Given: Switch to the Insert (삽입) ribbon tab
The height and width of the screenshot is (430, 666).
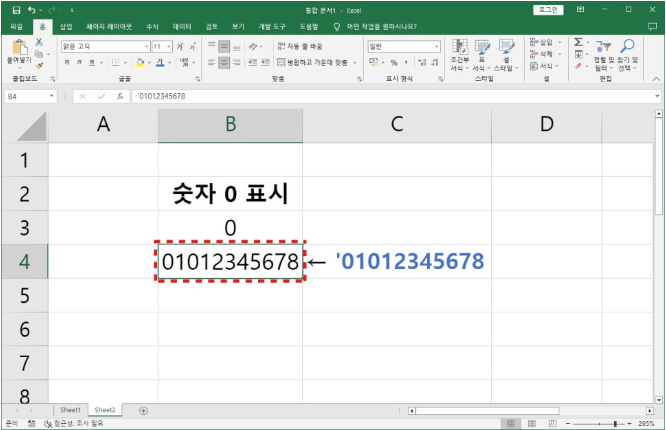Looking at the screenshot, I should pos(66,26).
